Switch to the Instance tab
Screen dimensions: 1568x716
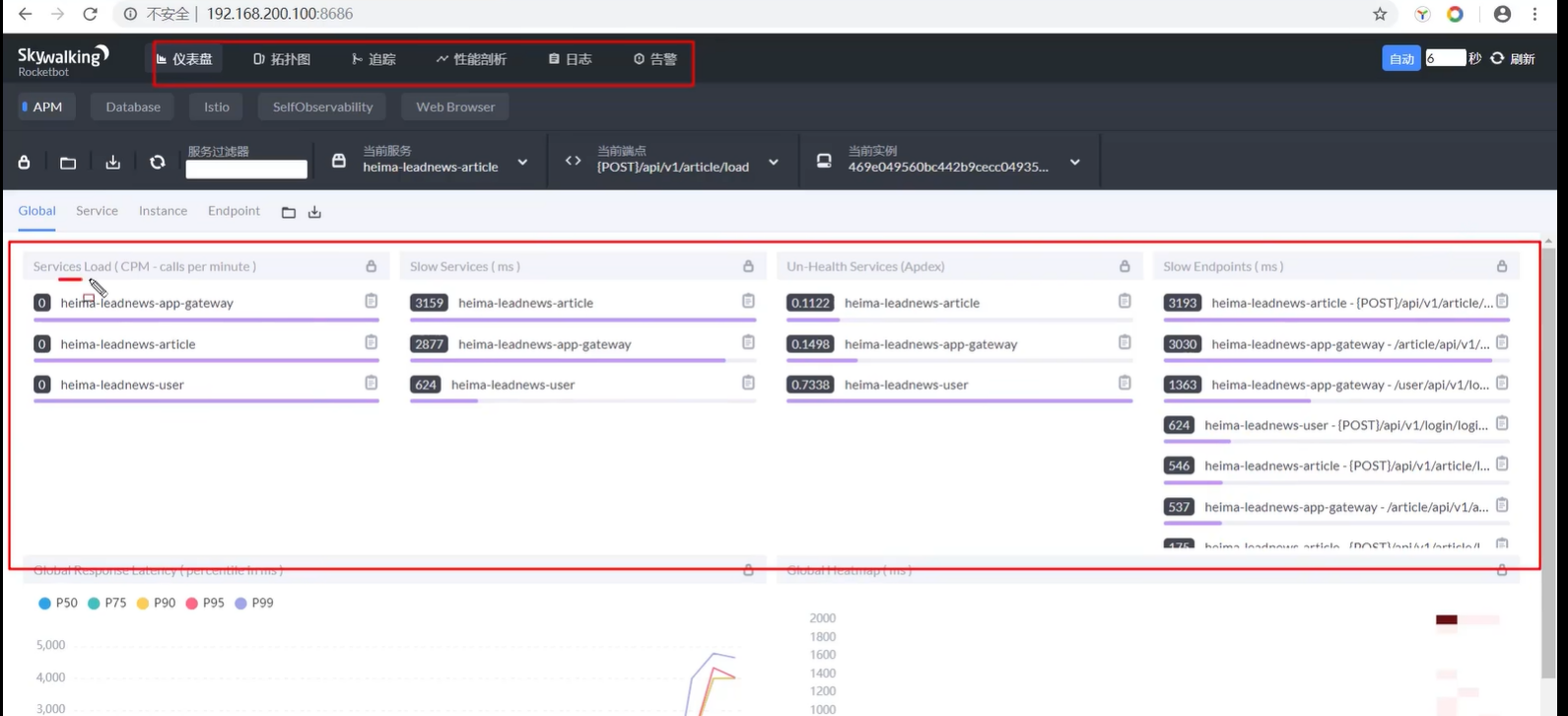tap(163, 211)
